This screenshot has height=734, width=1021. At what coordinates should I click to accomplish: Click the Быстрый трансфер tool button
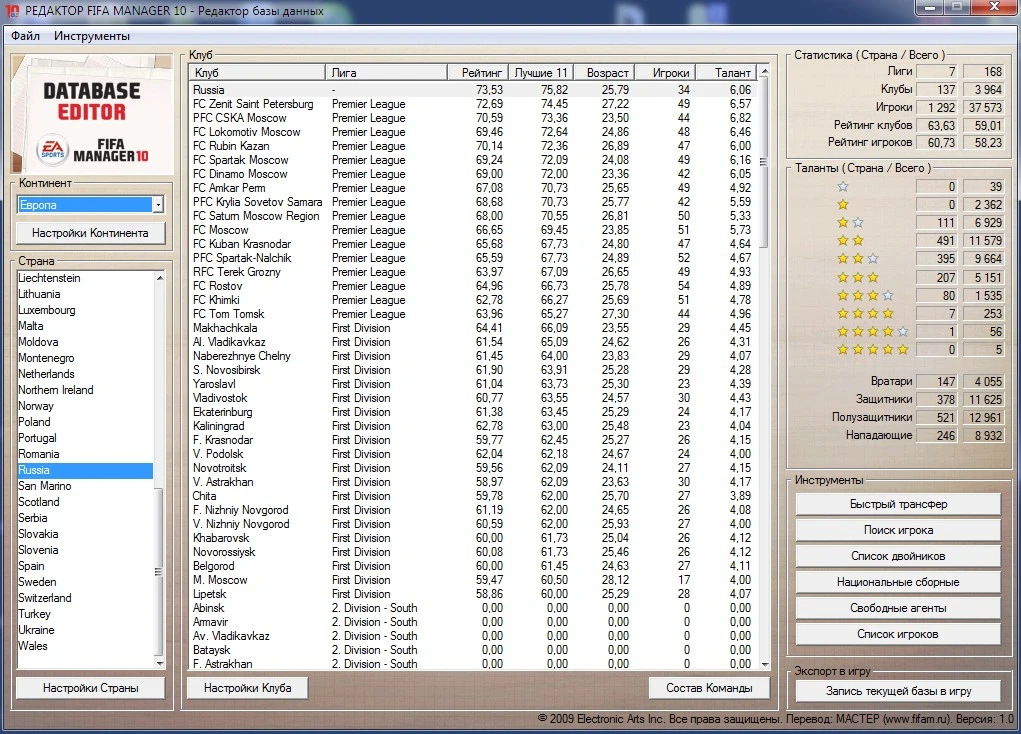click(898, 504)
